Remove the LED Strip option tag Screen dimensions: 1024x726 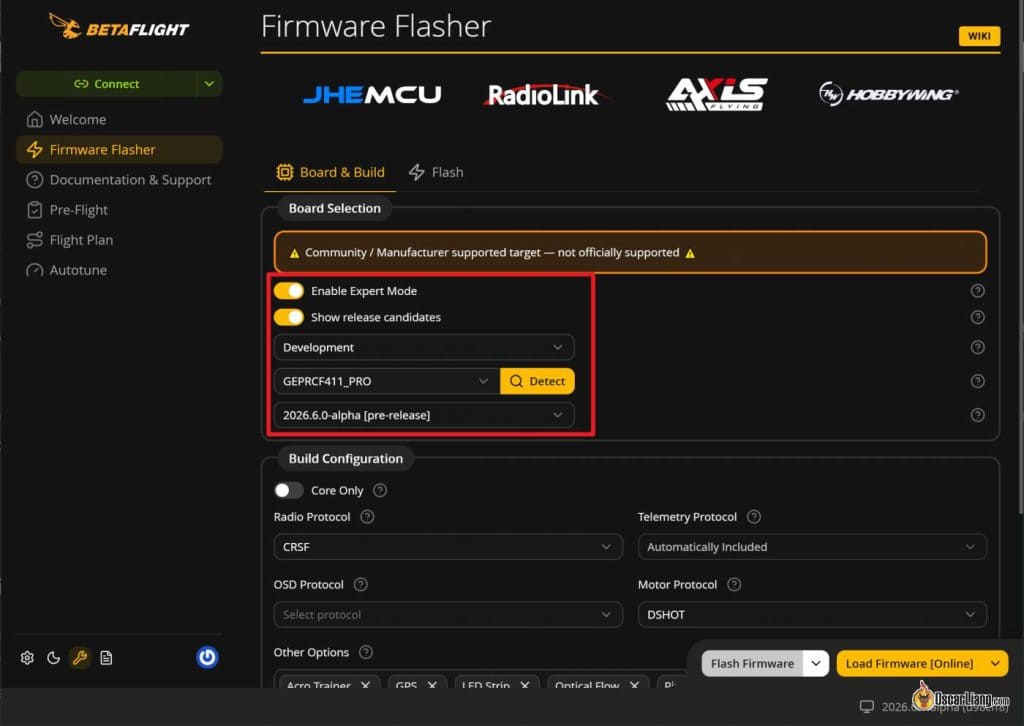524,685
